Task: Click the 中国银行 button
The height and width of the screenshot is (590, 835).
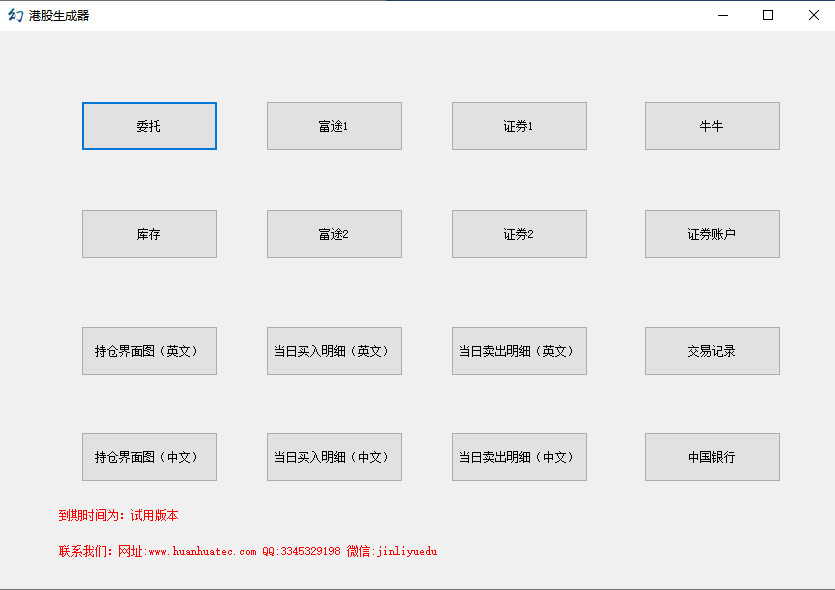Action: click(712, 457)
